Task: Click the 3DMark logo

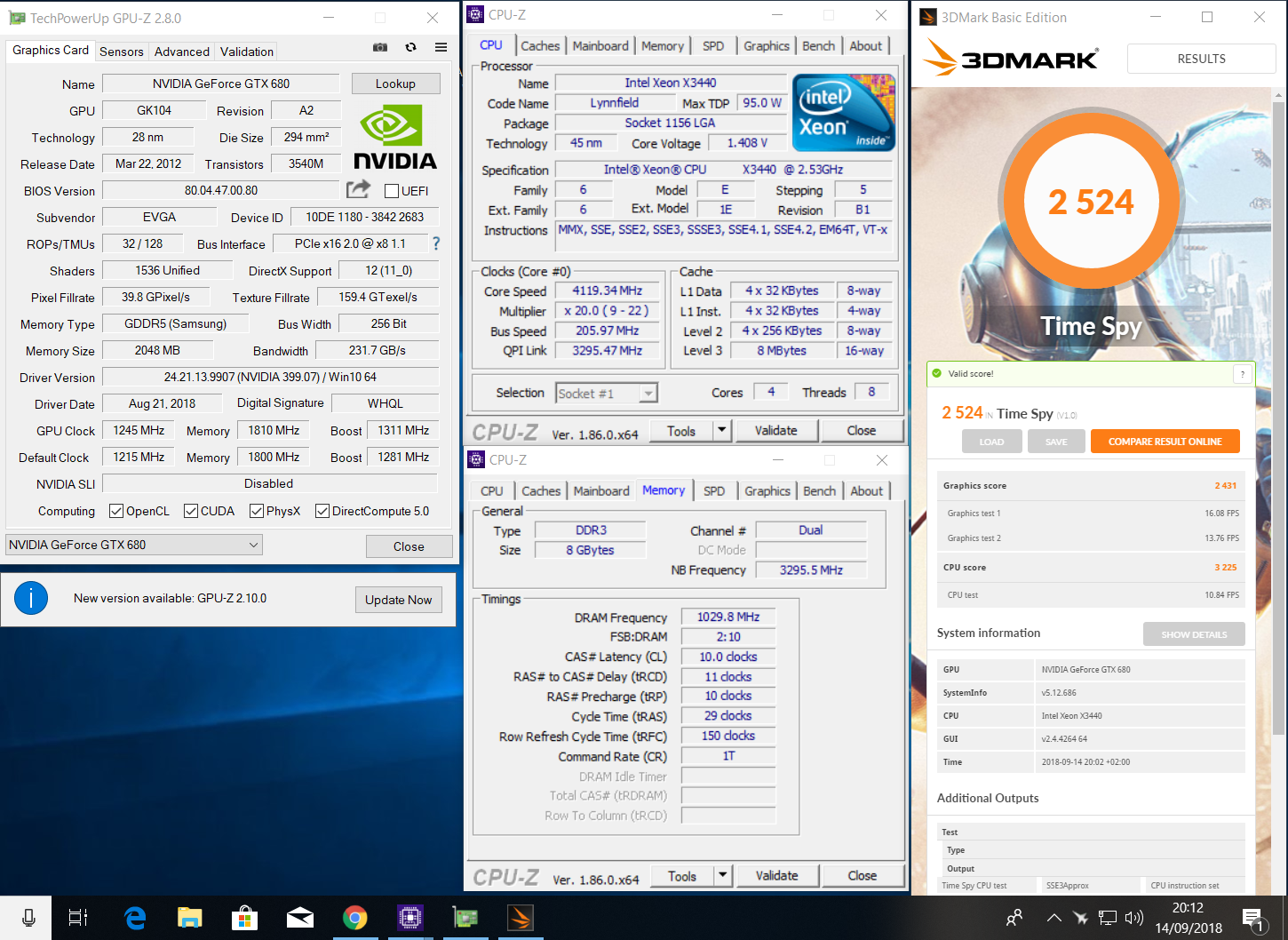Action: tap(1011, 59)
